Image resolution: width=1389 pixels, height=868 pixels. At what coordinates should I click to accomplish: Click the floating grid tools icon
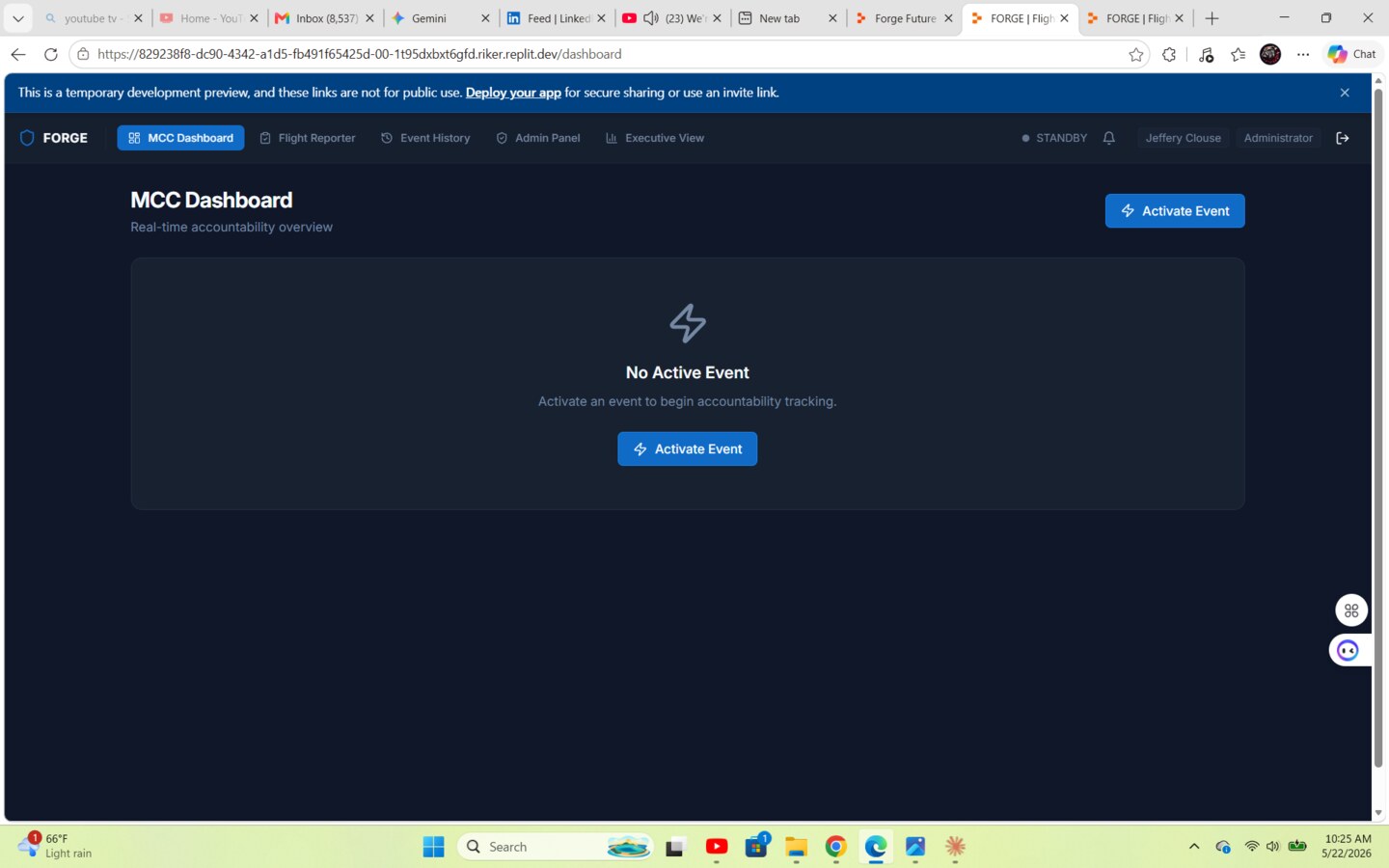coord(1351,610)
